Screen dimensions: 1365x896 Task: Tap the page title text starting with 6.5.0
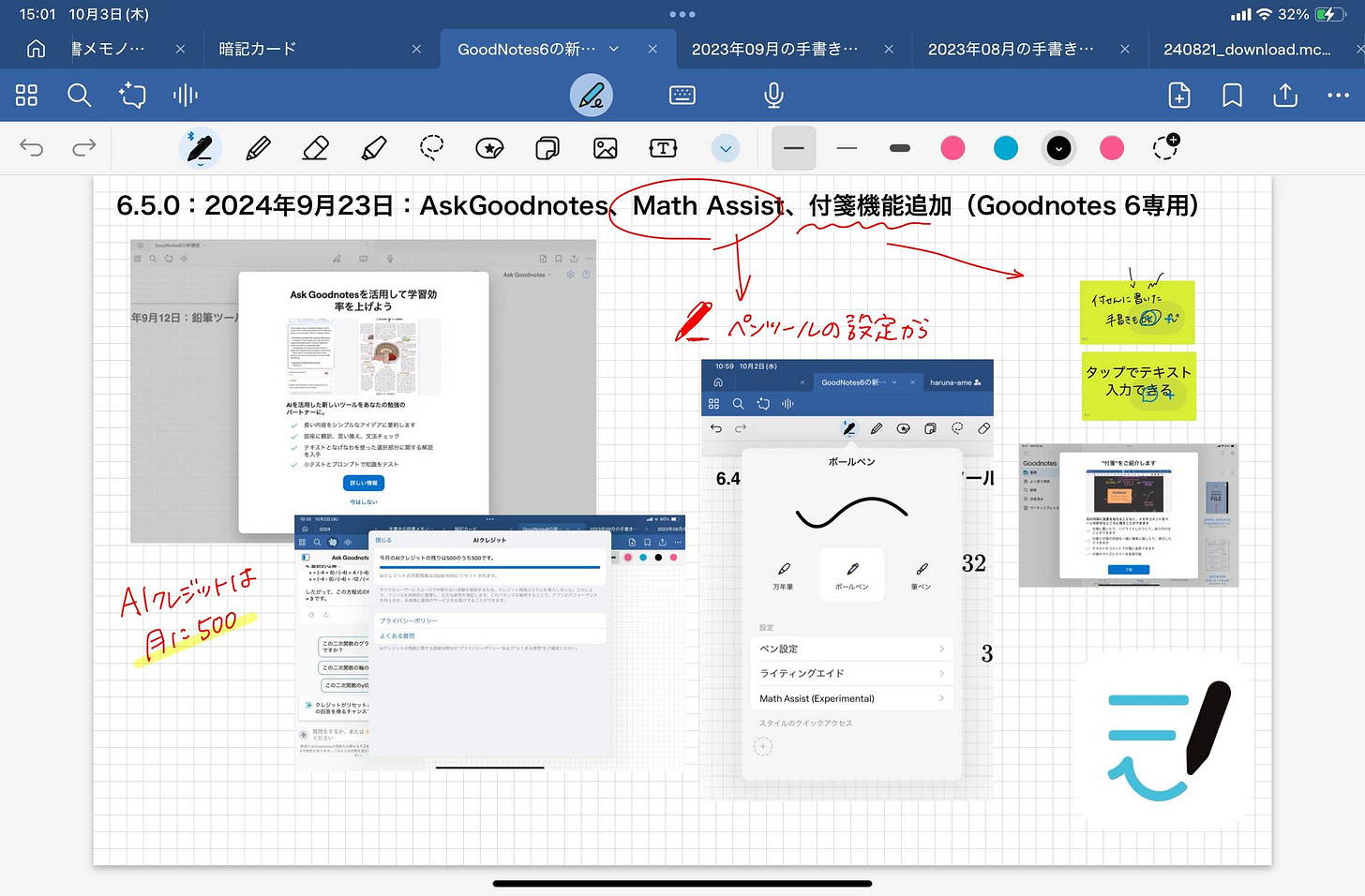tap(656, 205)
